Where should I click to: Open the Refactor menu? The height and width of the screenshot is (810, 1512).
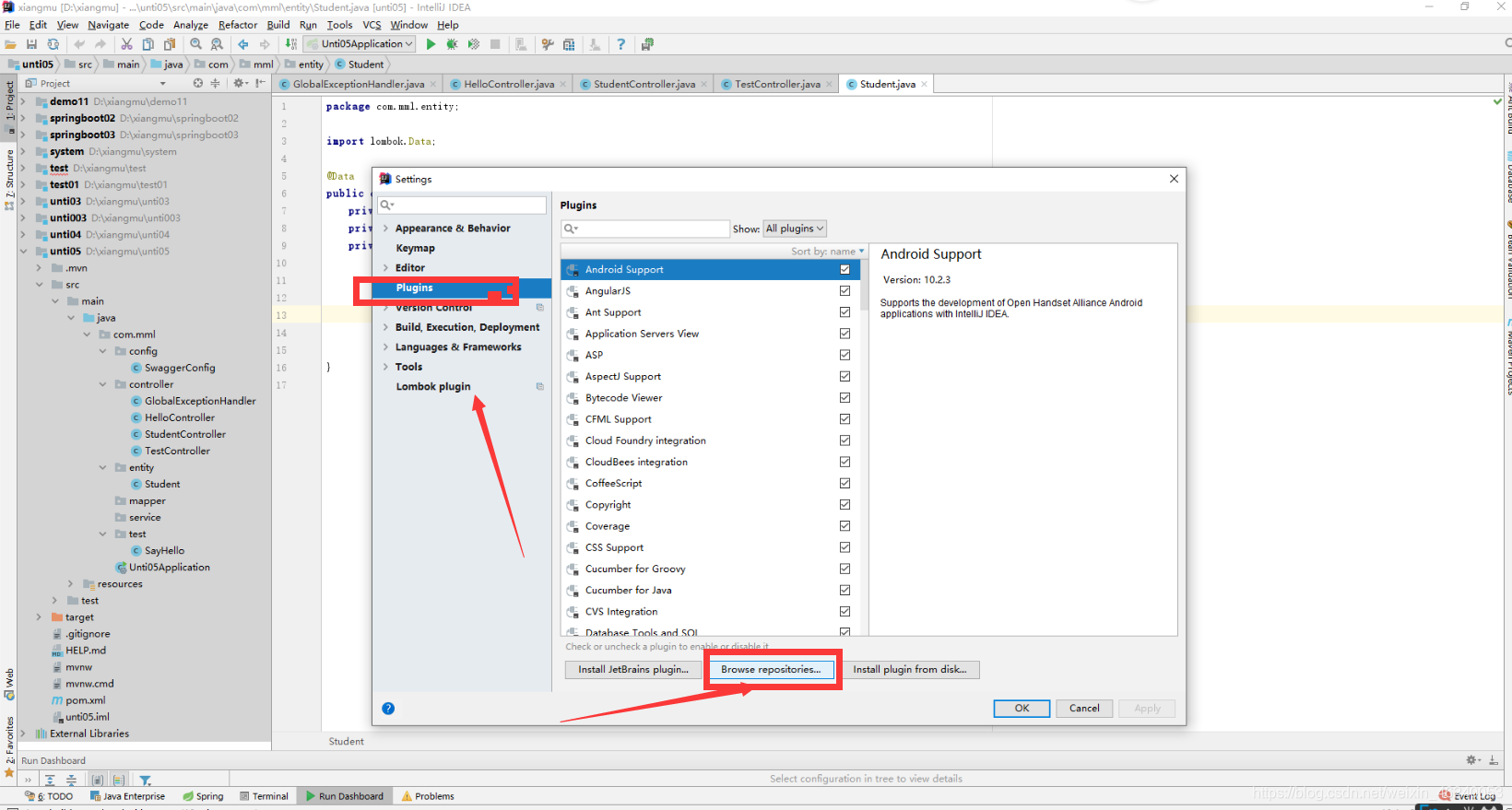click(x=238, y=25)
